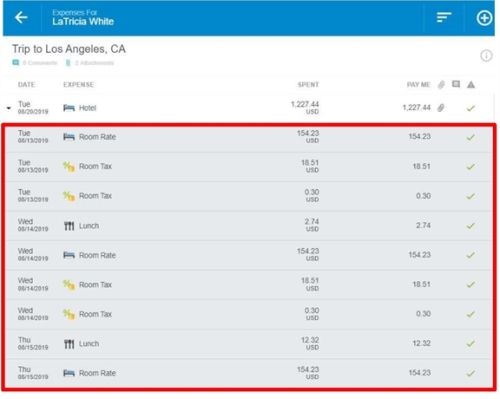The image size is (500, 399).
Task: Click the paperclip column header icon
Action: 441,85
